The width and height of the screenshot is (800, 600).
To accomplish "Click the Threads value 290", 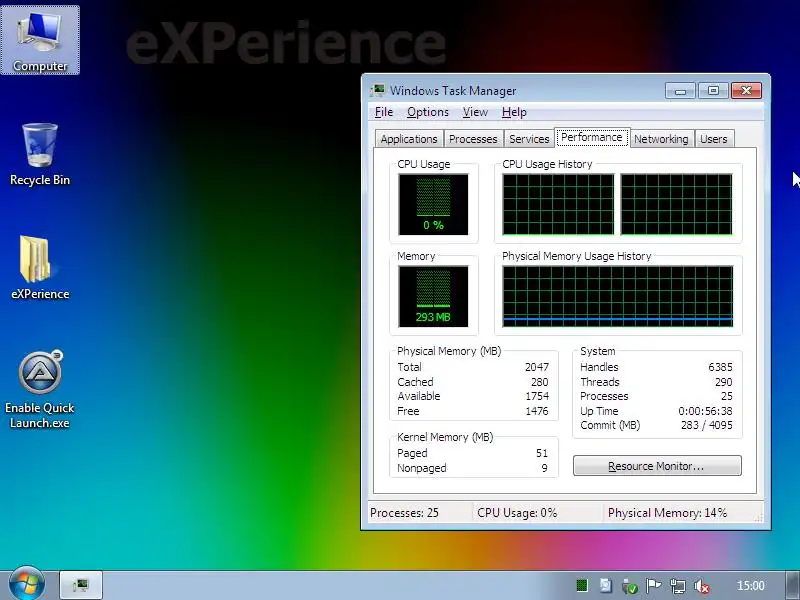I will tap(723, 382).
